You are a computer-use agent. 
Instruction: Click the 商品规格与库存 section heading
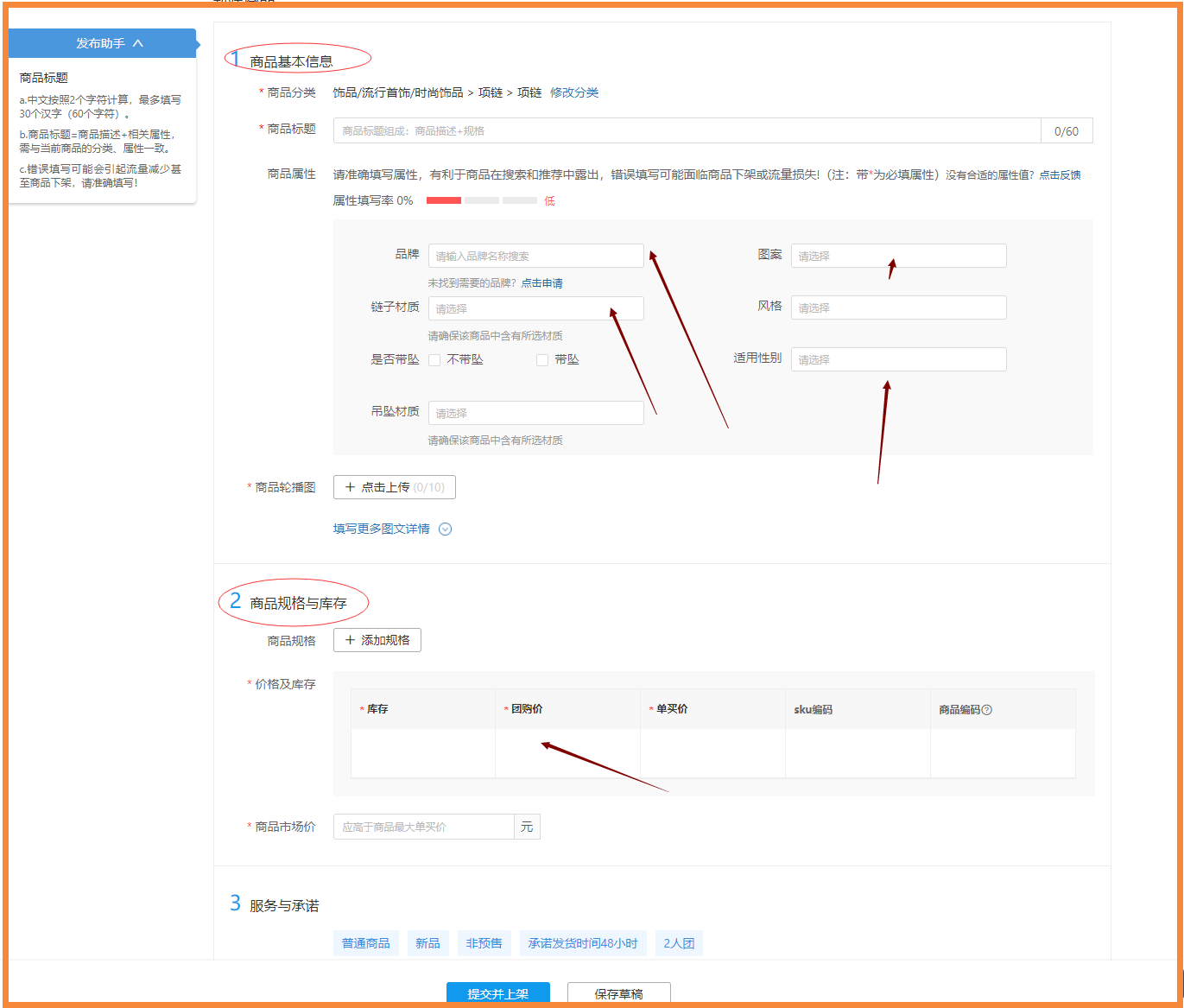point(298,604)
